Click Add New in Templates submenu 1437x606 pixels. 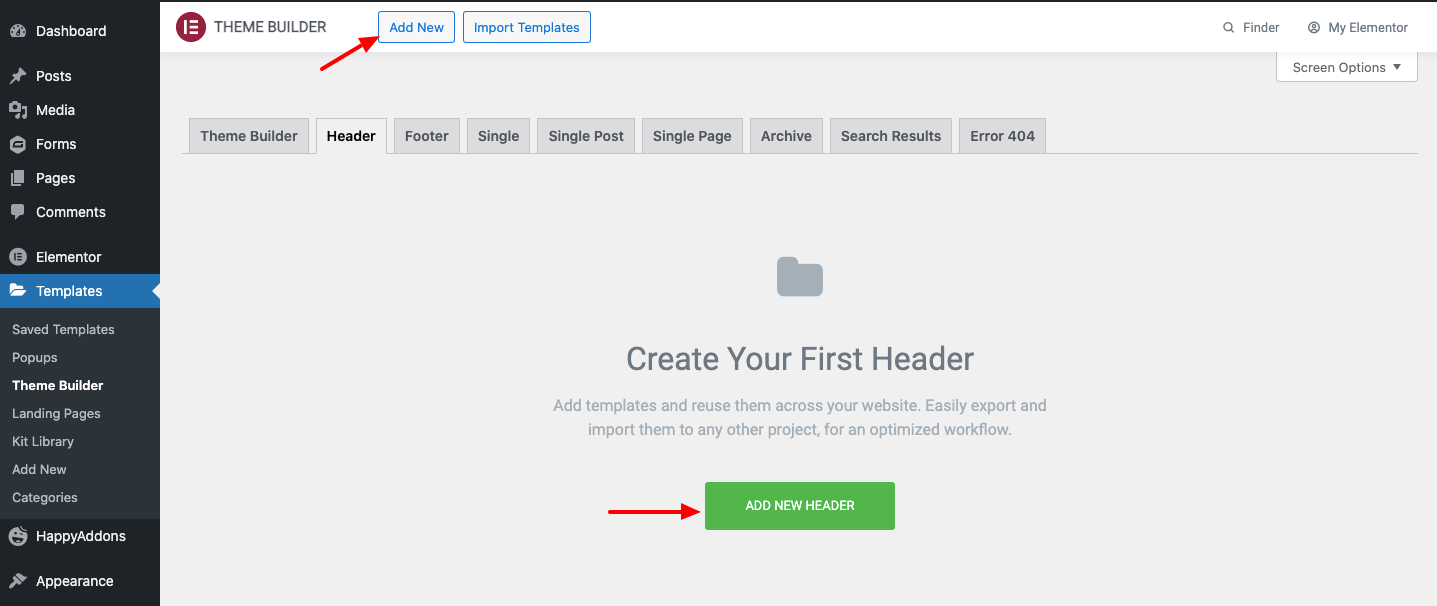tap(39, 469)
